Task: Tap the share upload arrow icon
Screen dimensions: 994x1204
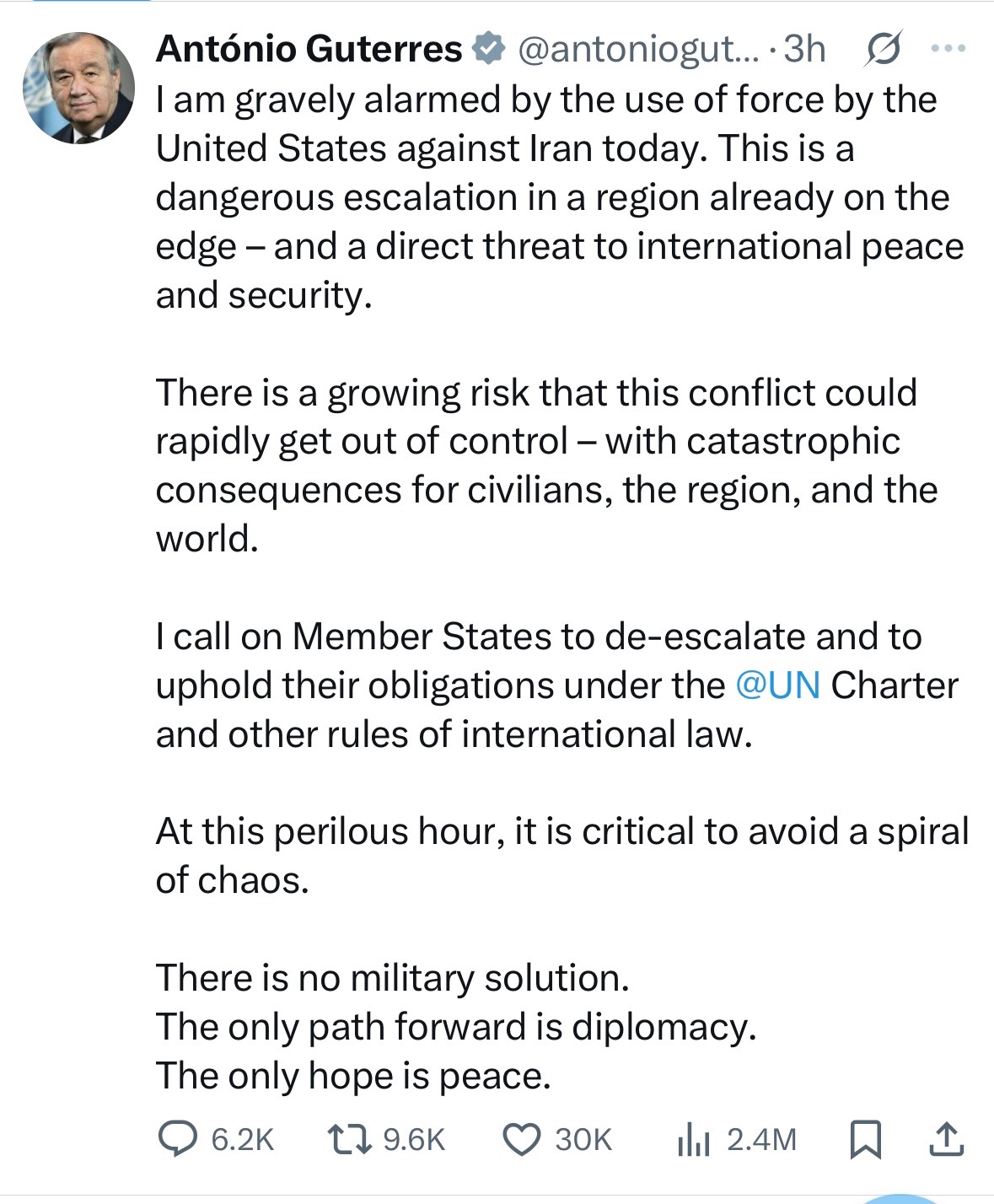Action: (946, 1139)
